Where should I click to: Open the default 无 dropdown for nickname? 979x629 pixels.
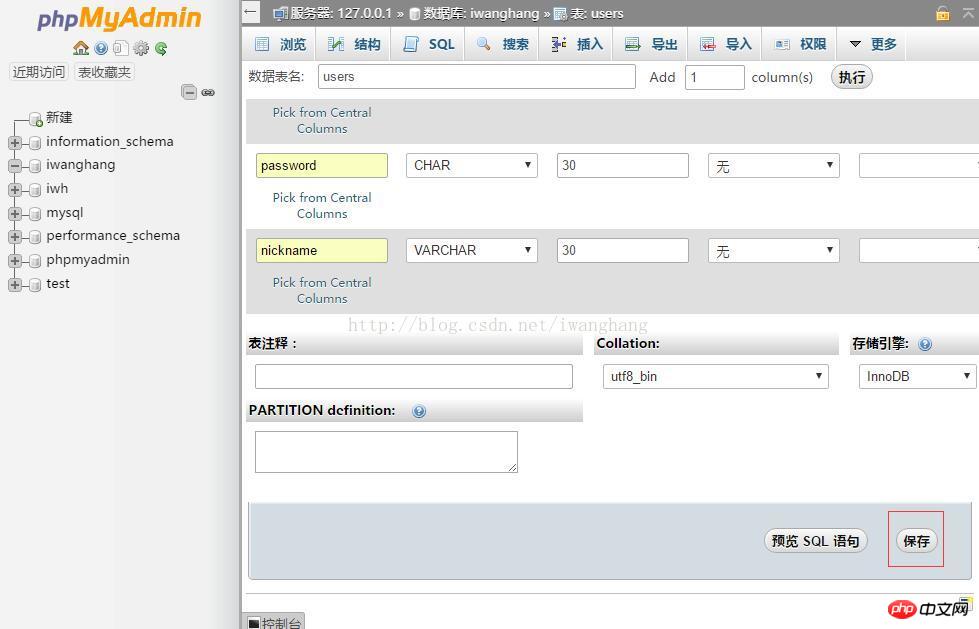(774, 250)
